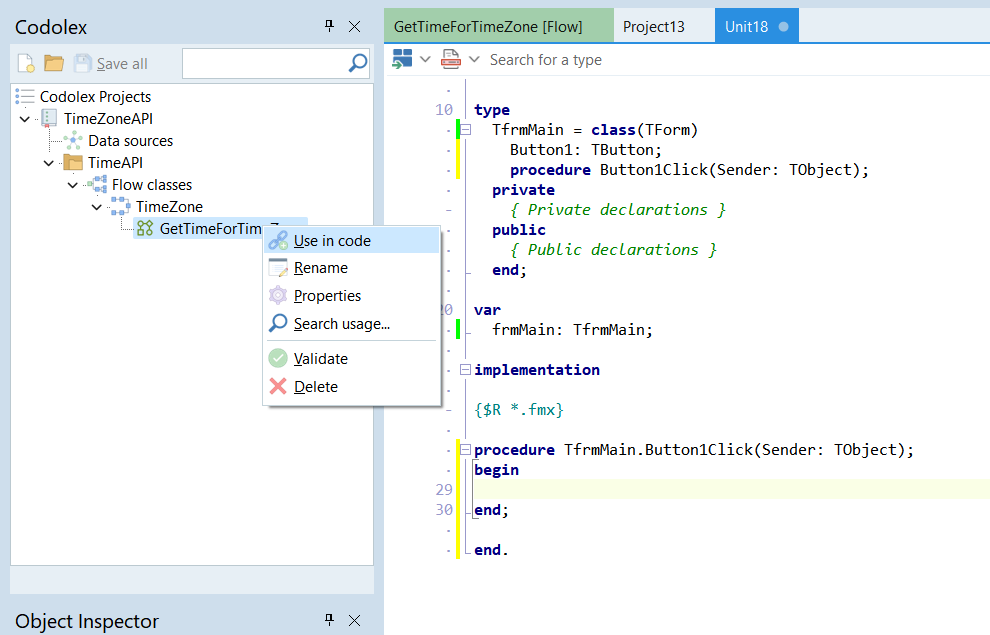990x635 pixels.
Task: Click the Properties gear icon
Action: pos(278,295)
